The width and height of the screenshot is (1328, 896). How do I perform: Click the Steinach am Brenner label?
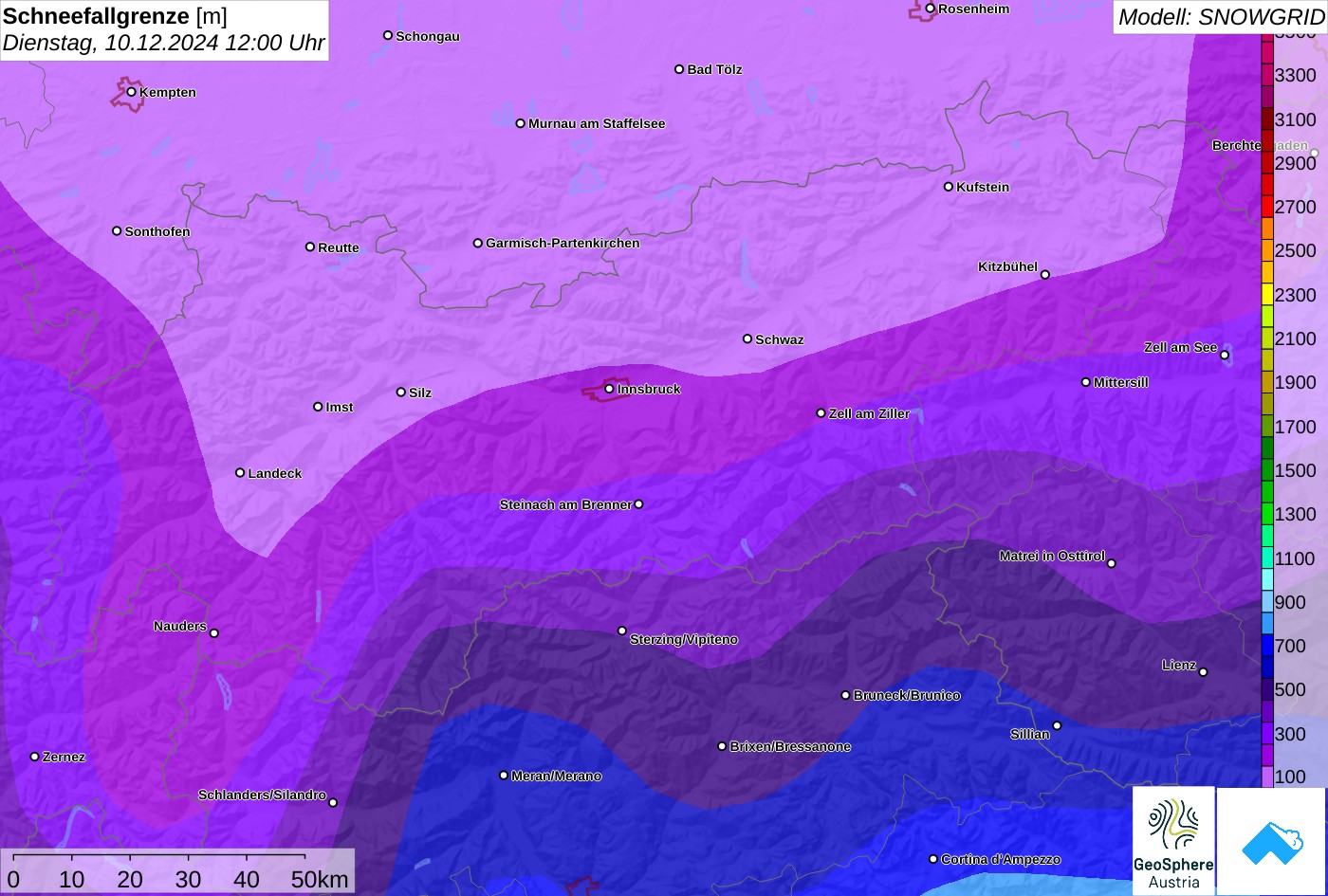pos(565,504)
